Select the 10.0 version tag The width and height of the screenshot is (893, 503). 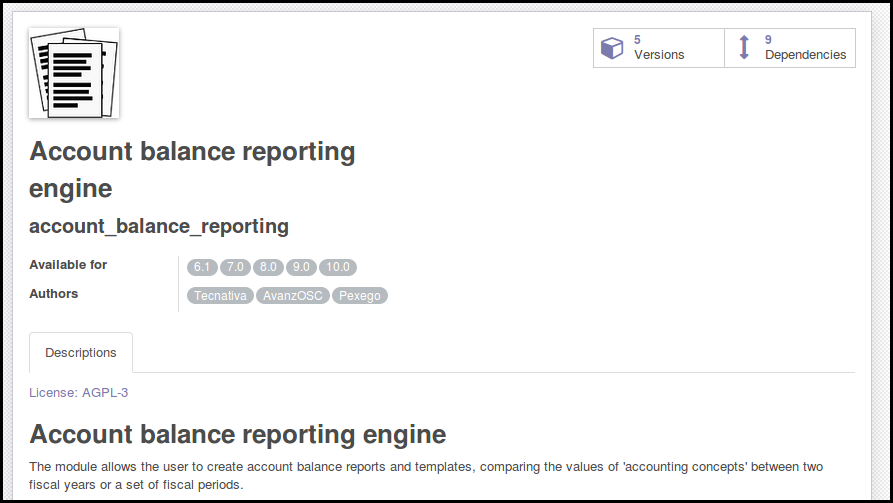(338, 267)
